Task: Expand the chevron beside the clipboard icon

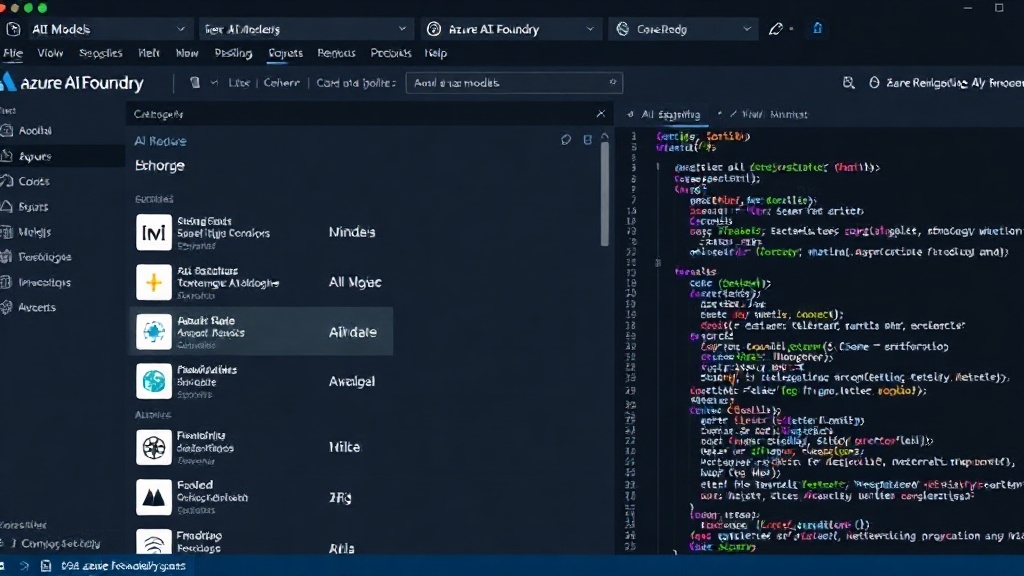Action: (x=214, y=82)
